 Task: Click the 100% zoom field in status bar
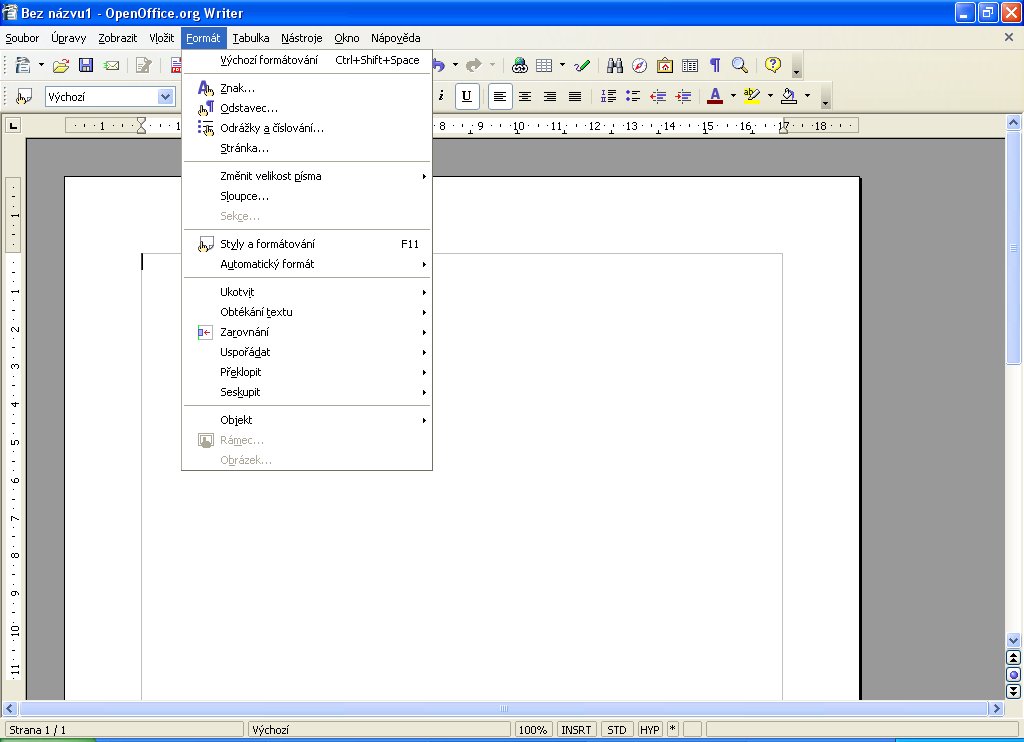click(533, 730)
